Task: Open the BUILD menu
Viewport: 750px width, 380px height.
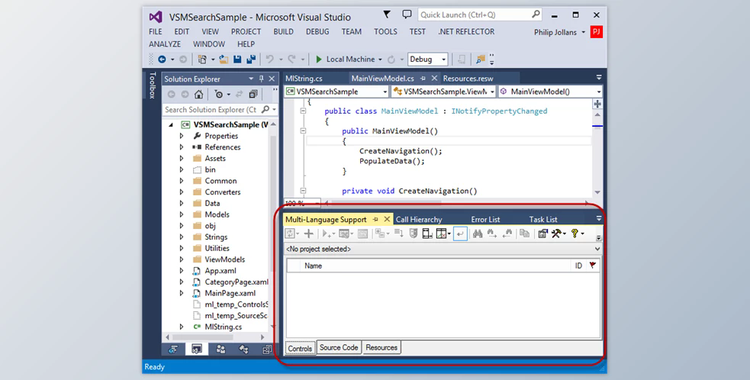Action: coord(284,32)
